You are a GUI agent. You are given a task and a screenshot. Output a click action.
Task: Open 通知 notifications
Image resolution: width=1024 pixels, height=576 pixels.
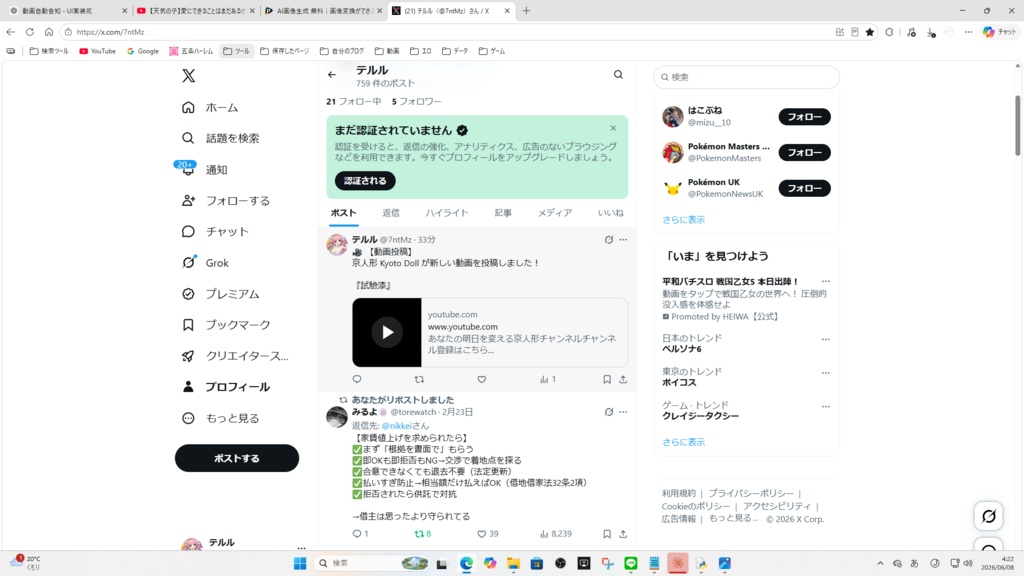coord(204,170)
